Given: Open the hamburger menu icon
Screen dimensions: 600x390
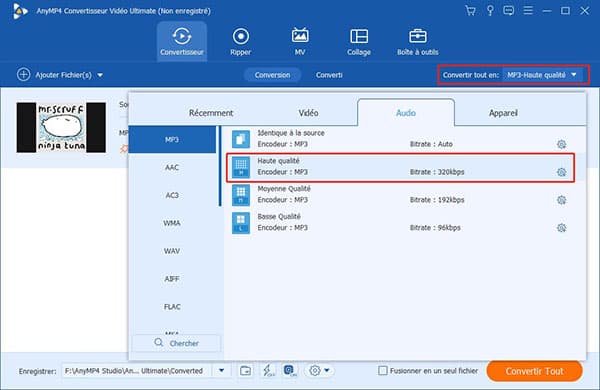Looking at the screenshot, I should [528, 10].
